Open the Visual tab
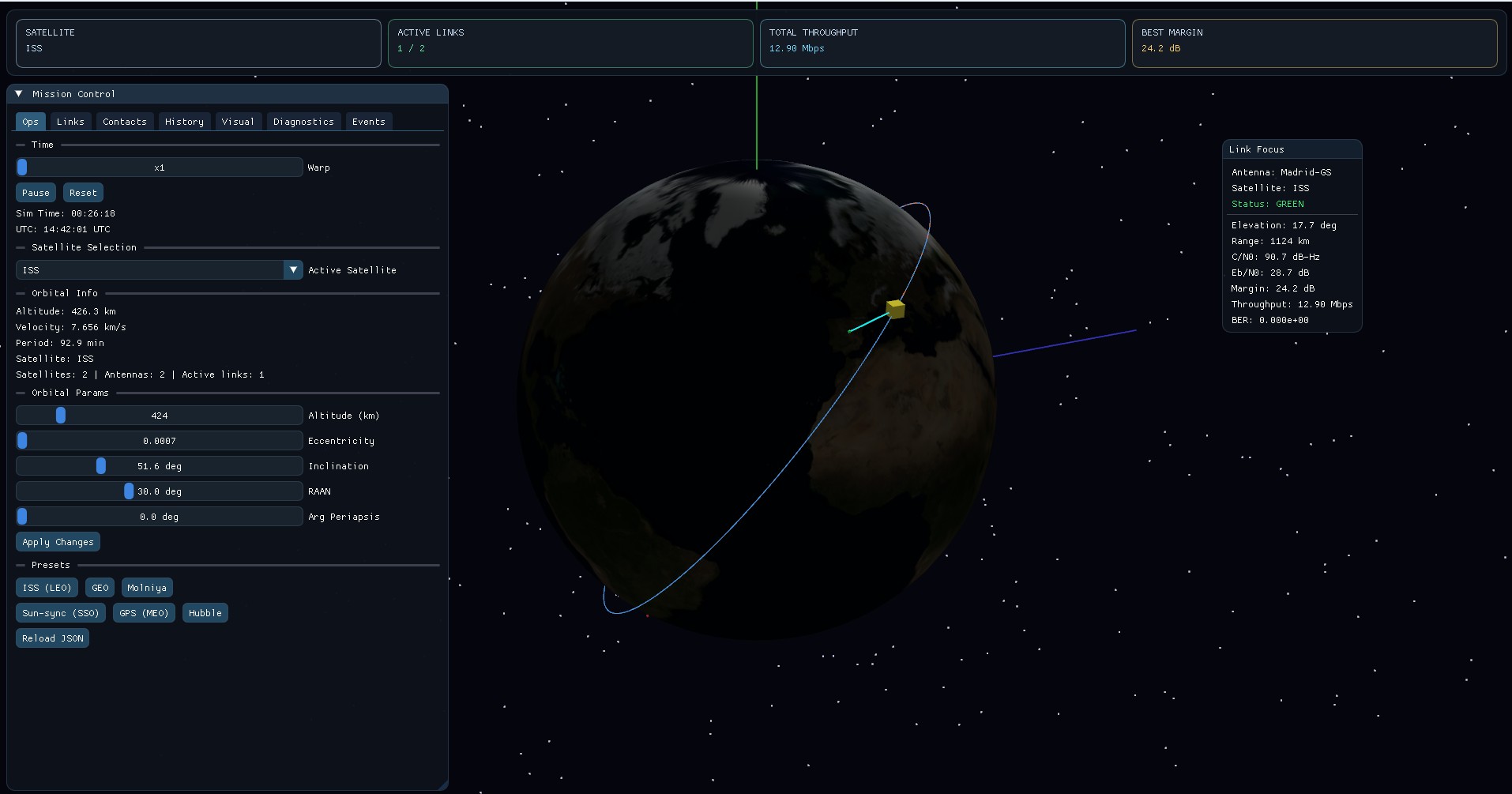Viewport: 1512px width, 794px height. (238, 121)
